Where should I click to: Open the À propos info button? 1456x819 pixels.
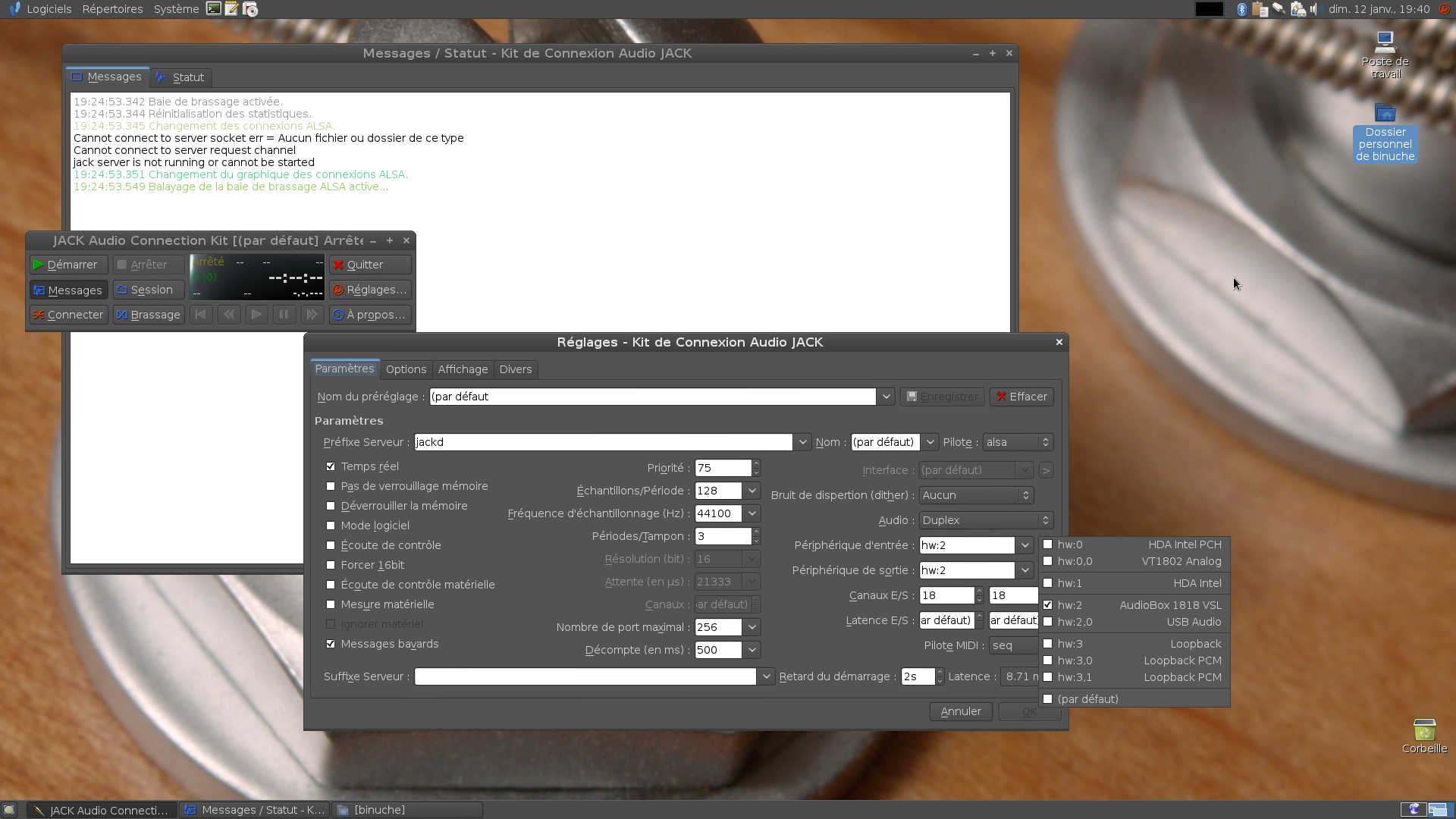[x=370, y=315]
